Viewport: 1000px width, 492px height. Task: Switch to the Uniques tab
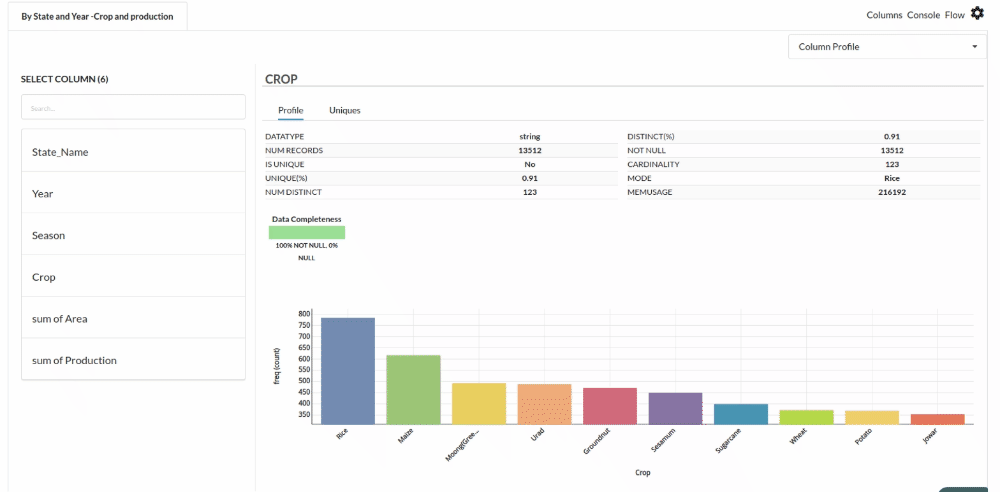[x=345, y=110]
